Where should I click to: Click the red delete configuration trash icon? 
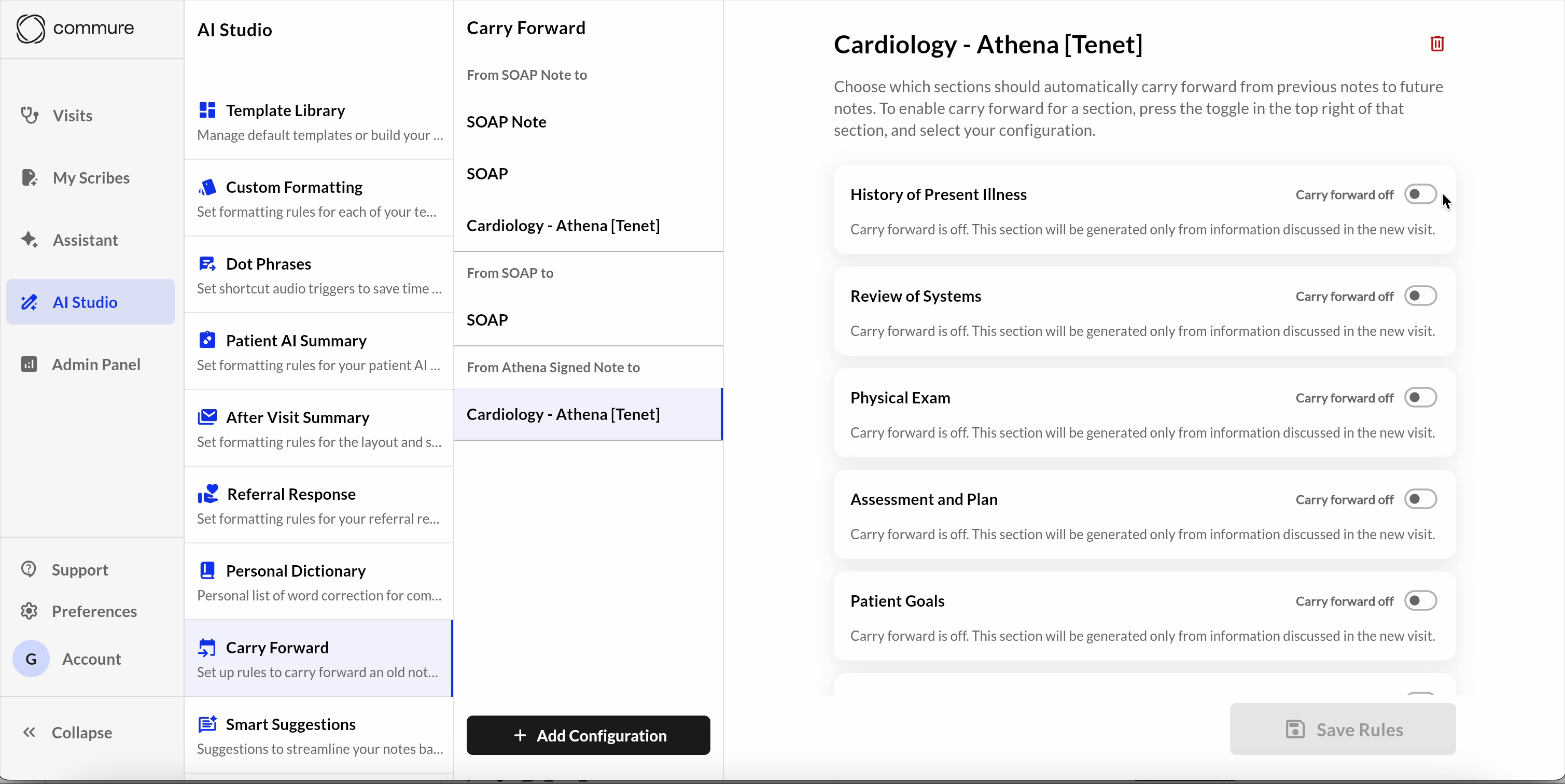tap(1437, 44)
